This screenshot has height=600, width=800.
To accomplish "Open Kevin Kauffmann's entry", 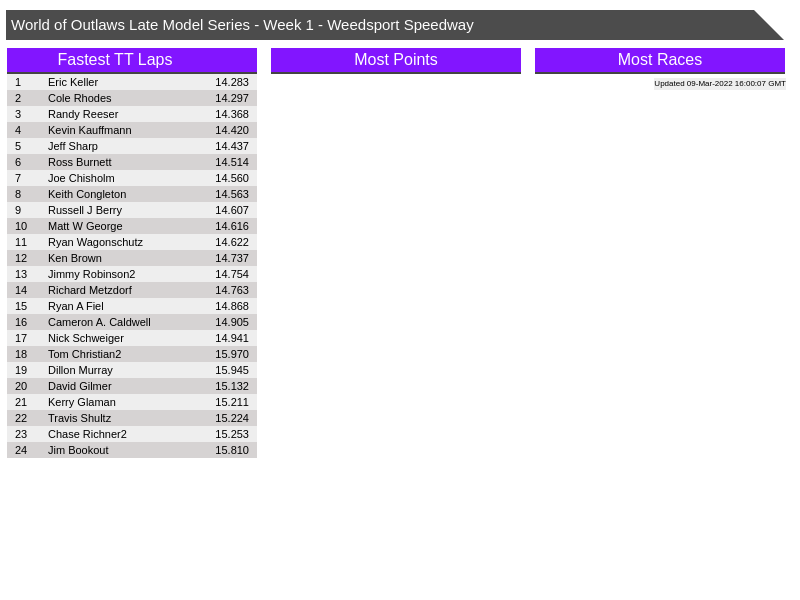I will pyautogui.click(x=89, y=130).
